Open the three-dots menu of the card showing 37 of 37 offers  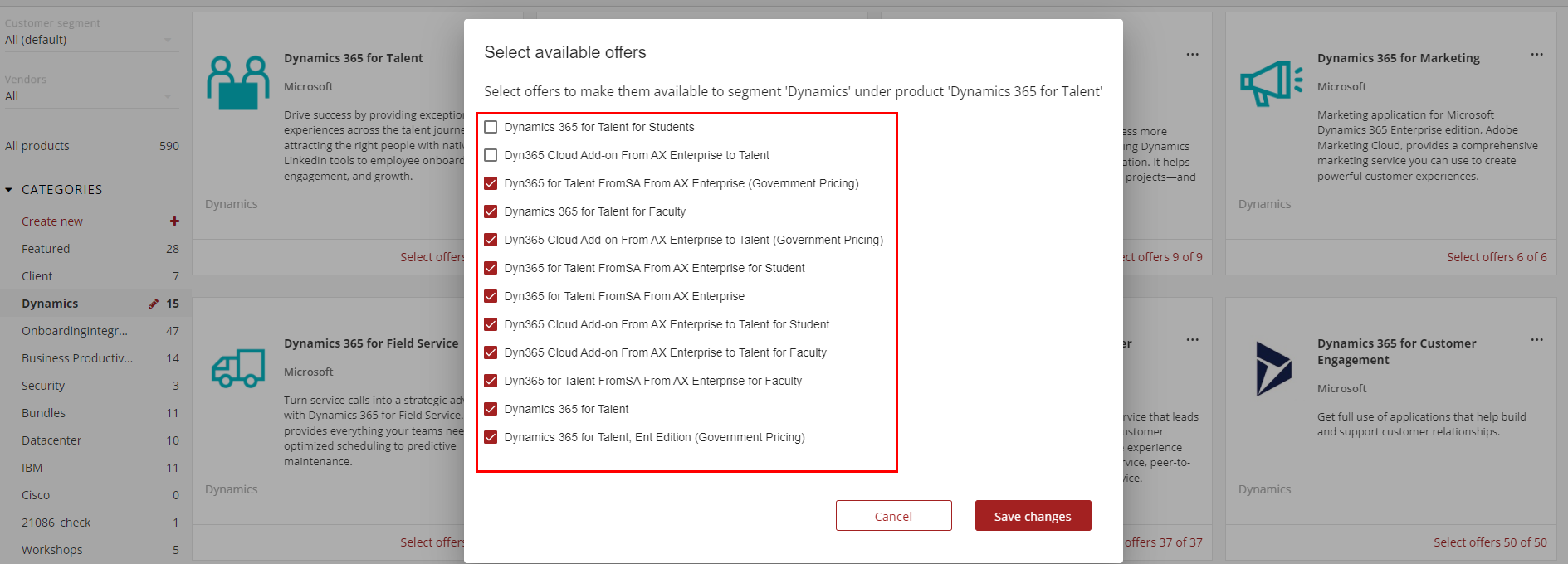pos(1193,340)
